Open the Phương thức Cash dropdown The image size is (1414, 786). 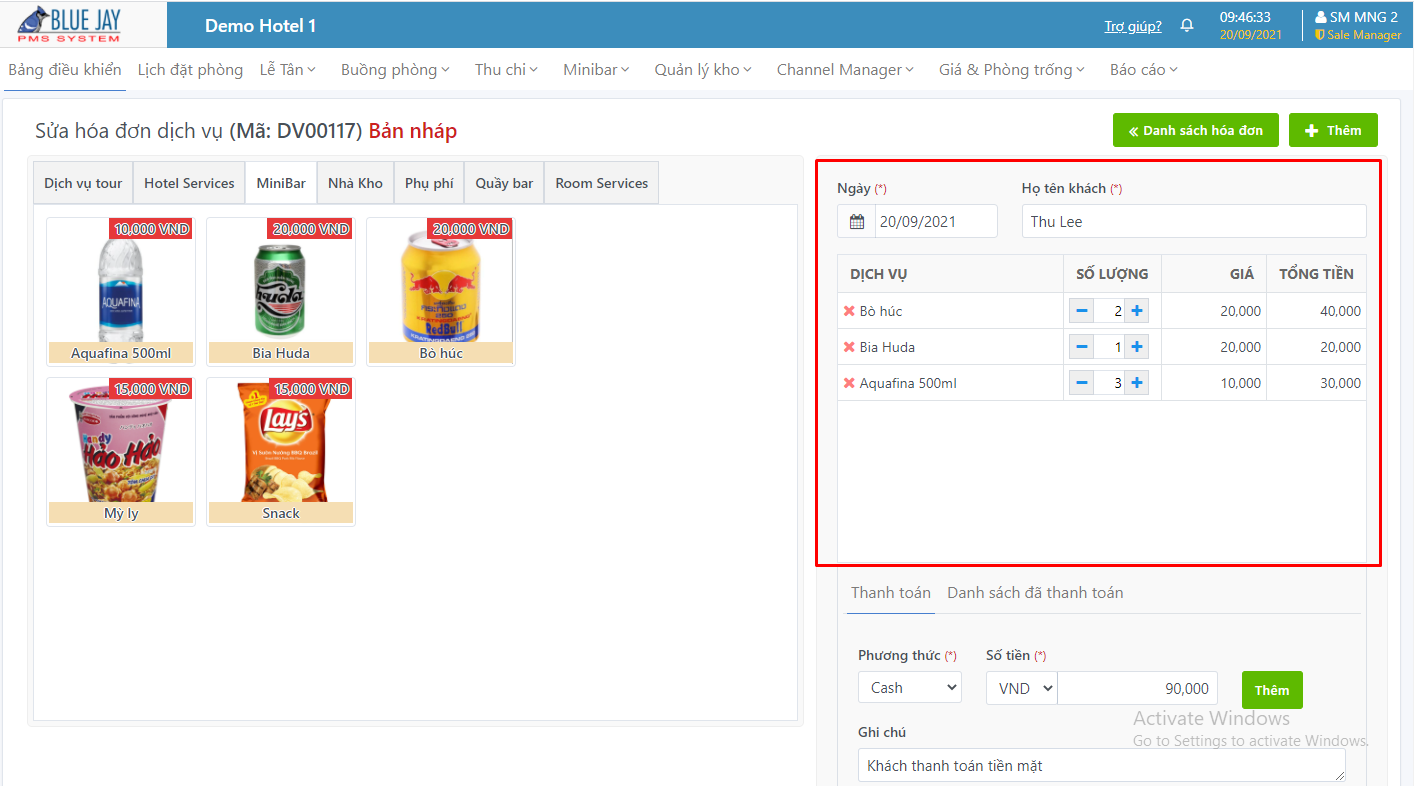(x=910, y=688)
